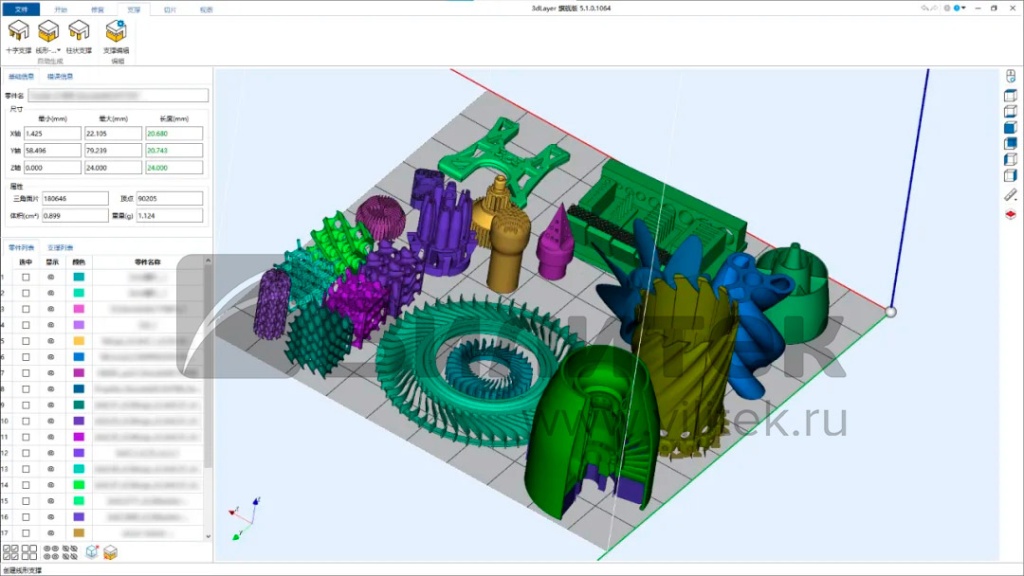Click the red layer platform icon

point(1010,214)
